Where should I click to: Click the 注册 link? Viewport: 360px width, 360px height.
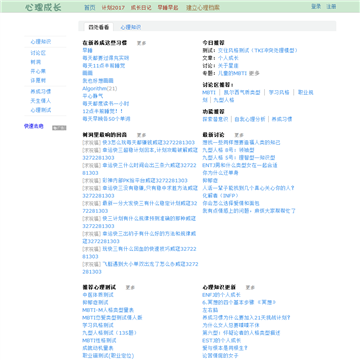(x=331, y=6)
